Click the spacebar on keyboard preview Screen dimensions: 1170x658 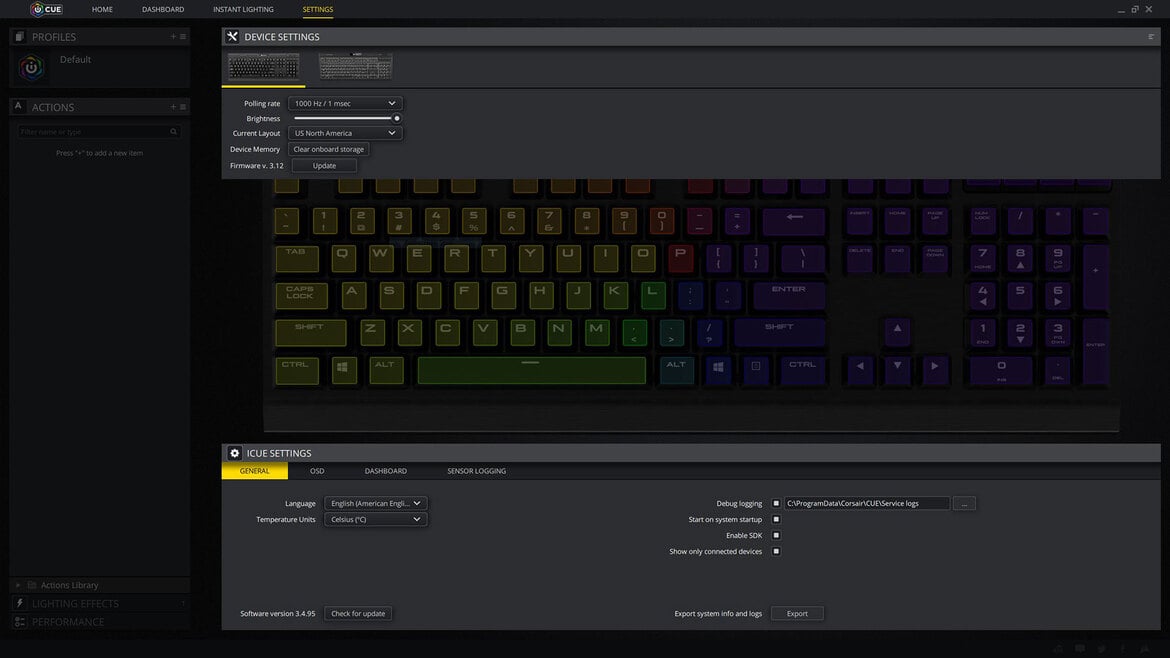(531, 369)
